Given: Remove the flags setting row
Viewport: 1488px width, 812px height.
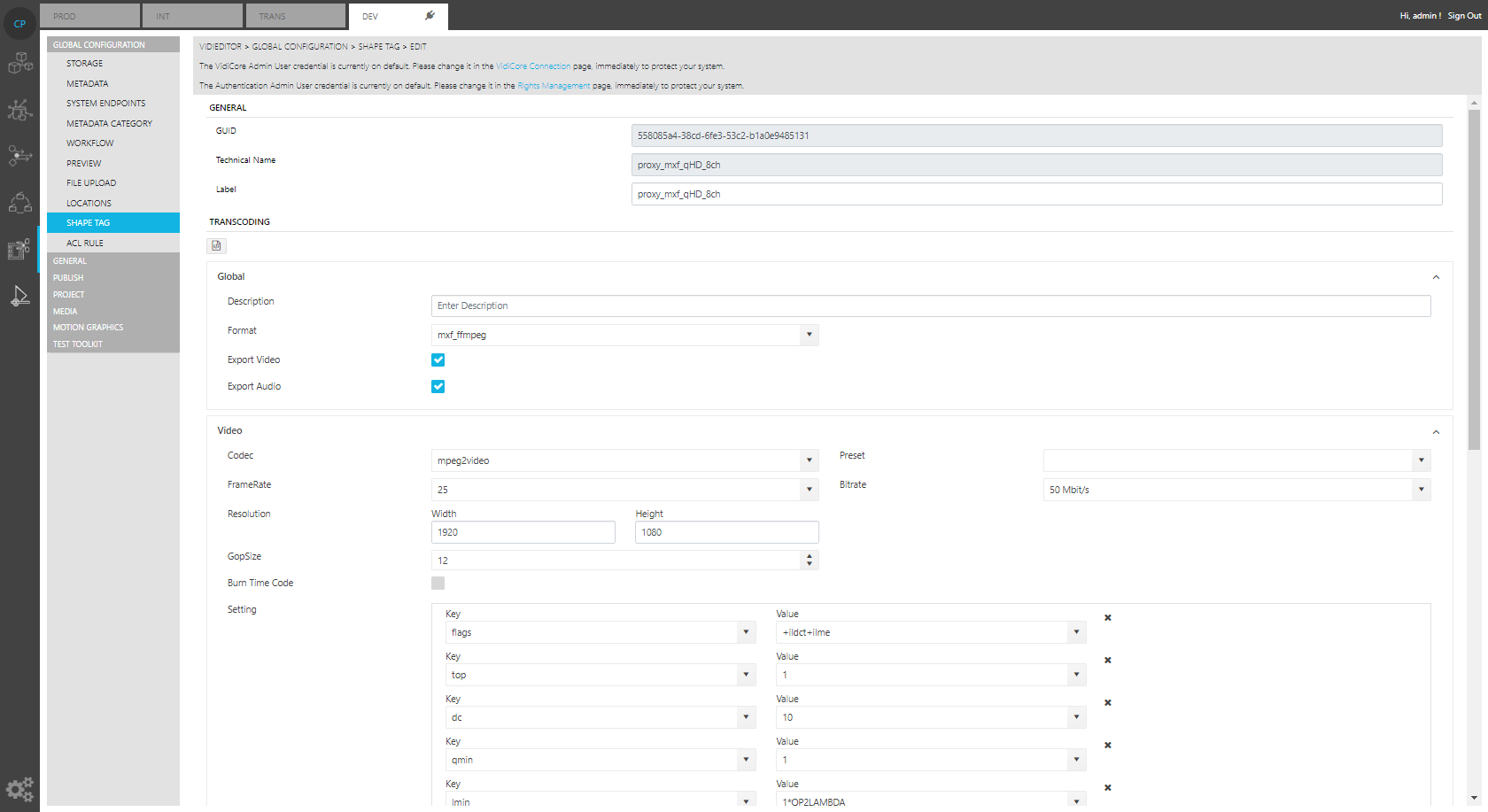Looking at the screenshot, I should click(x=1107, y=618).
